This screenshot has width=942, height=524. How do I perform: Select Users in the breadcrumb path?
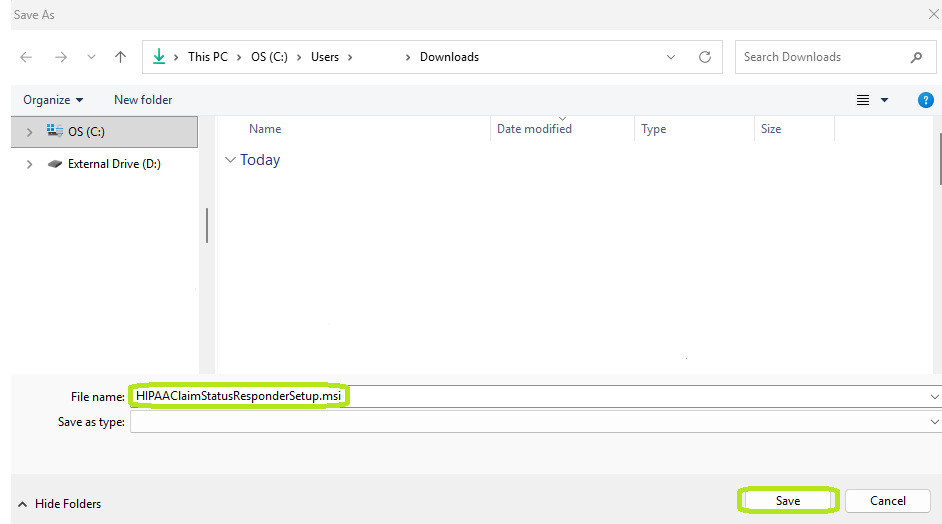(x=325, y=57)
